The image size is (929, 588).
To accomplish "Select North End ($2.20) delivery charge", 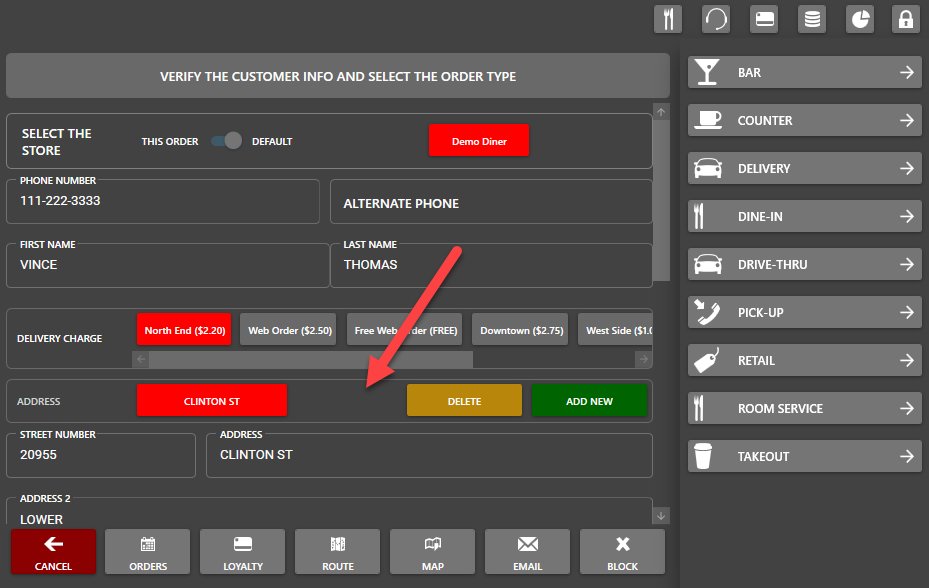I will coord(184,330).
